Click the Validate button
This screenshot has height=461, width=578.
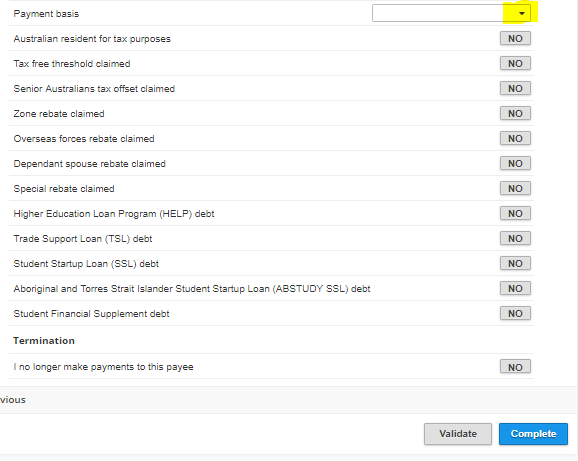(x=458, y=434)
